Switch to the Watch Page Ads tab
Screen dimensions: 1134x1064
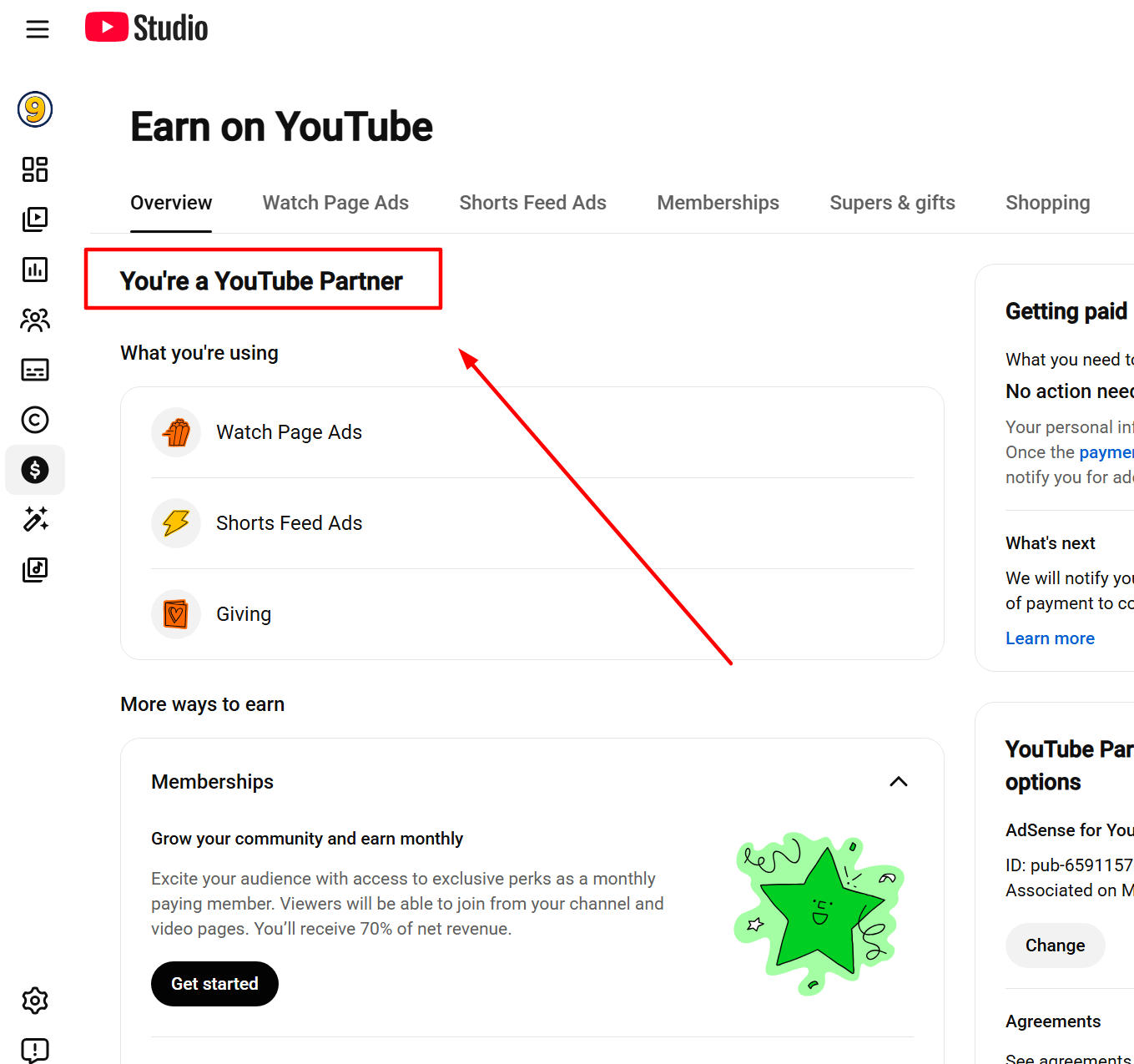(335, 203)
